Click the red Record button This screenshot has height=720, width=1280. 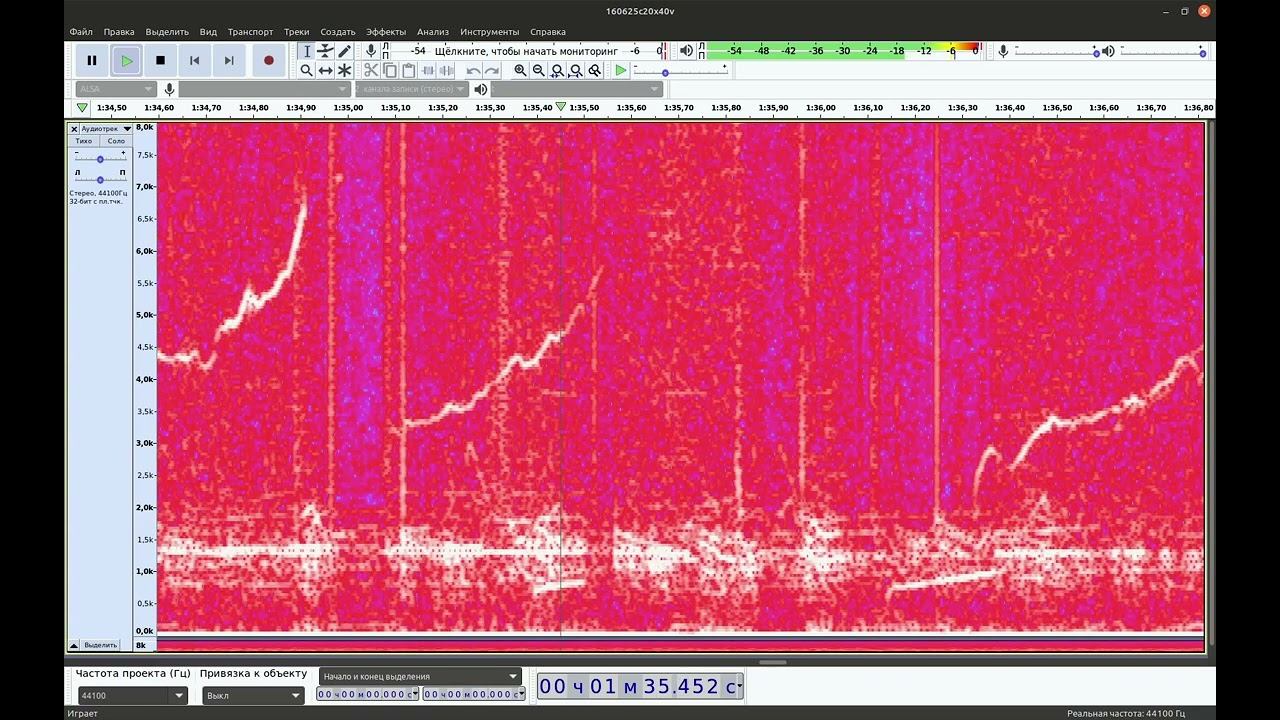coord(268,60)
